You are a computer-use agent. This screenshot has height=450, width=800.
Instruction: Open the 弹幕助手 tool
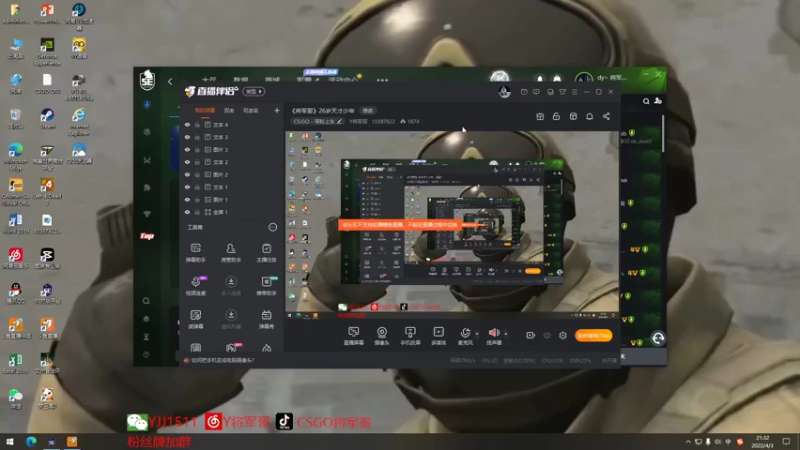pyautogui.click(x=195, y=253)
